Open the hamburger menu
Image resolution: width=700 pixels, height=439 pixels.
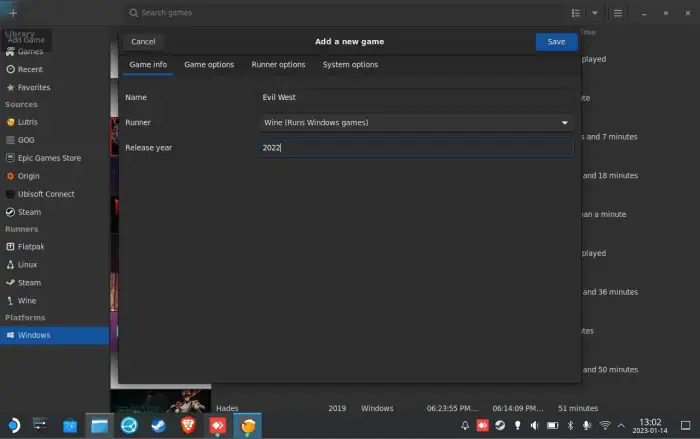point(617,13)
